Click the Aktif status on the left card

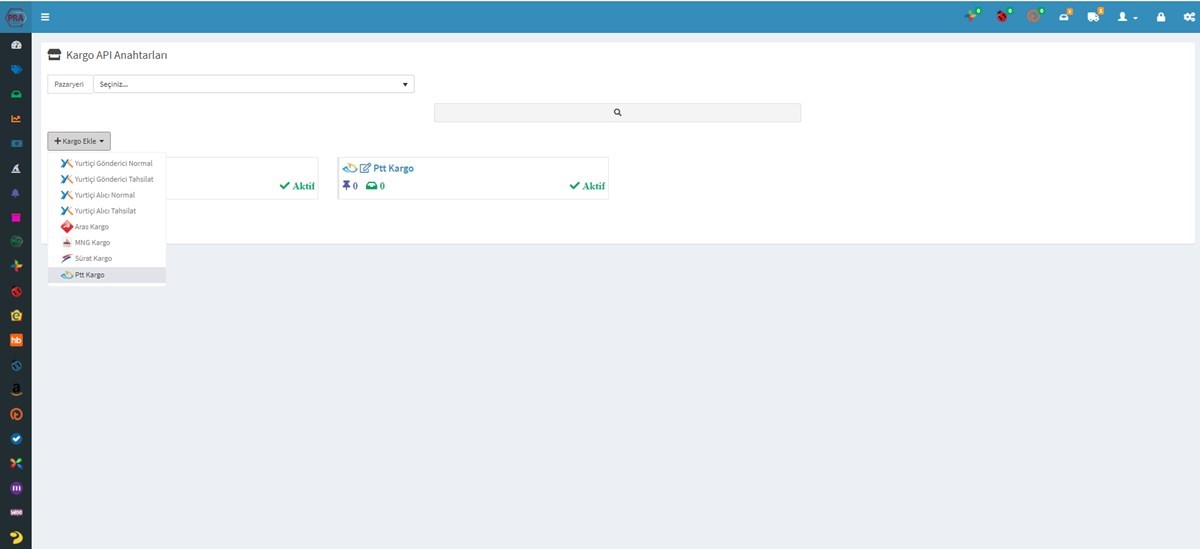(297, 186)
